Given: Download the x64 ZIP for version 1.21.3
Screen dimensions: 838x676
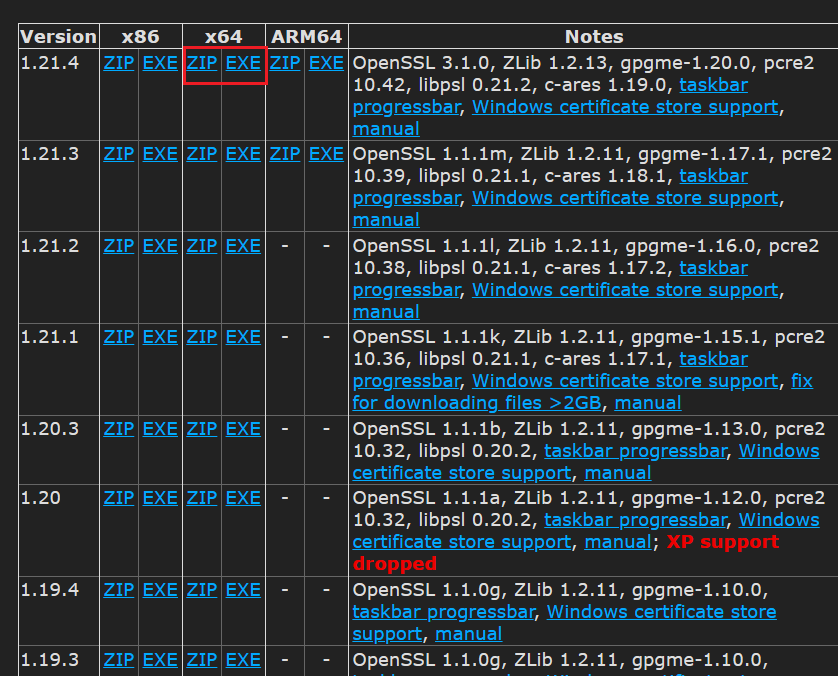Looking at the screenshot, I should (x=202, y=154).
